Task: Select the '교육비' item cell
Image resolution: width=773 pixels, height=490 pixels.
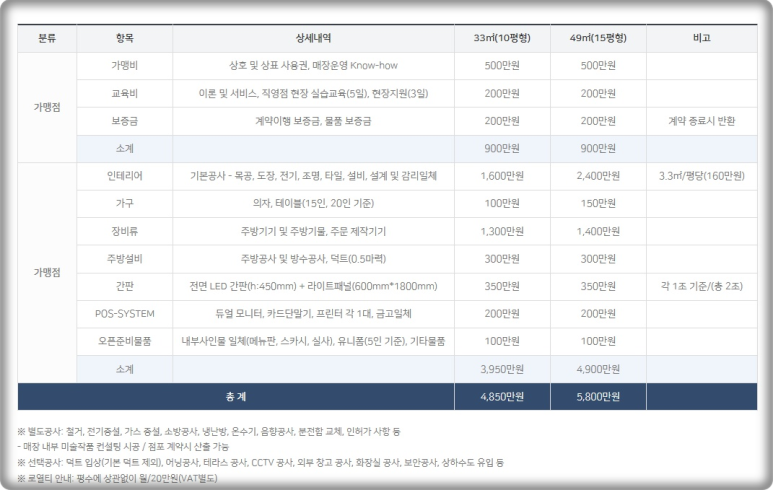Action: point(125,93)
